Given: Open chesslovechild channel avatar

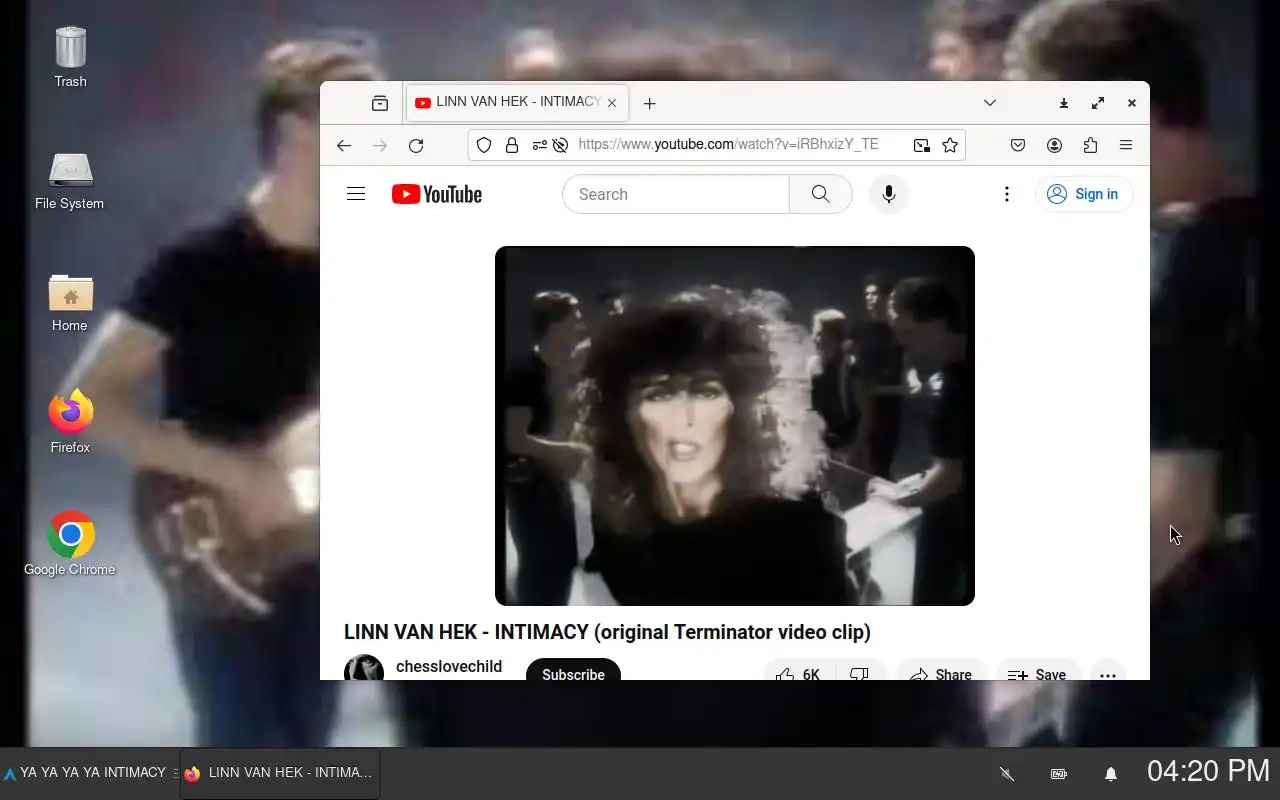Looking at the screenshot, I should tap(364, 668).
